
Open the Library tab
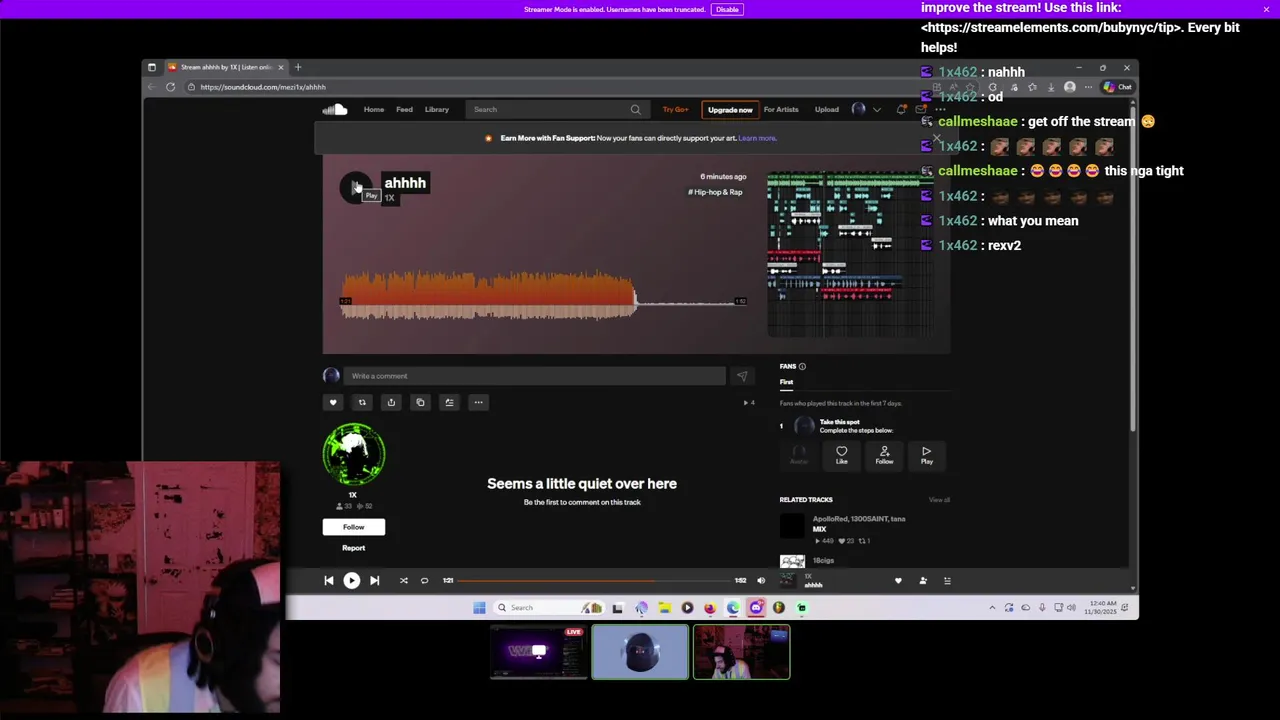coord(437,110)
